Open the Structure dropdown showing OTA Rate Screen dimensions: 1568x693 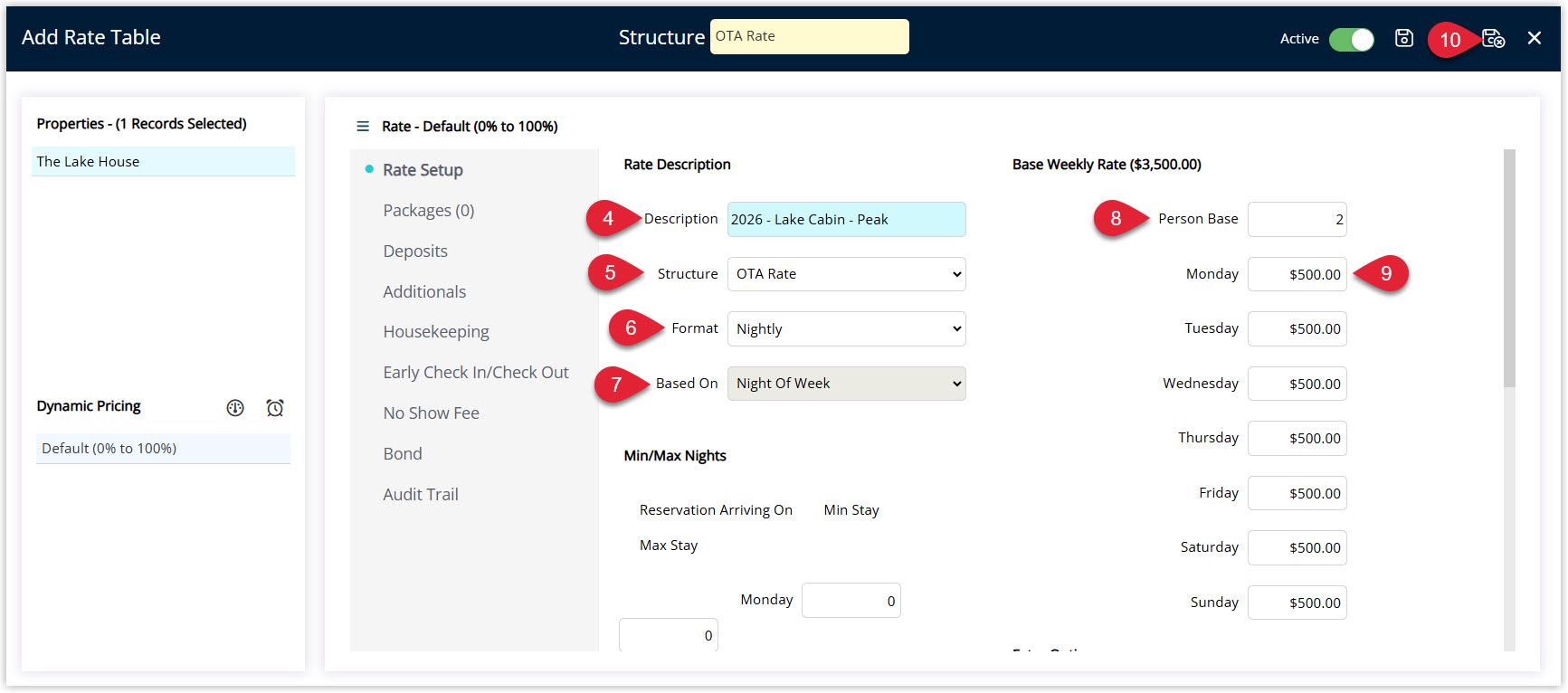846,274
